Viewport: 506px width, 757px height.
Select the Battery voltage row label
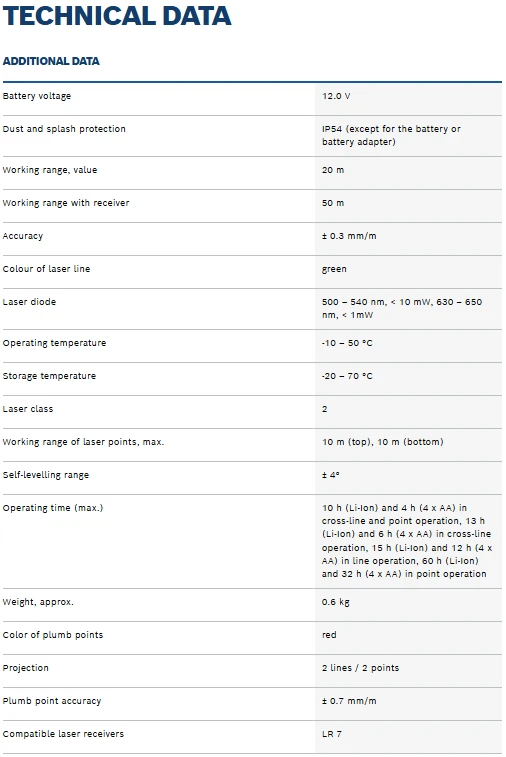pos(37,96)
